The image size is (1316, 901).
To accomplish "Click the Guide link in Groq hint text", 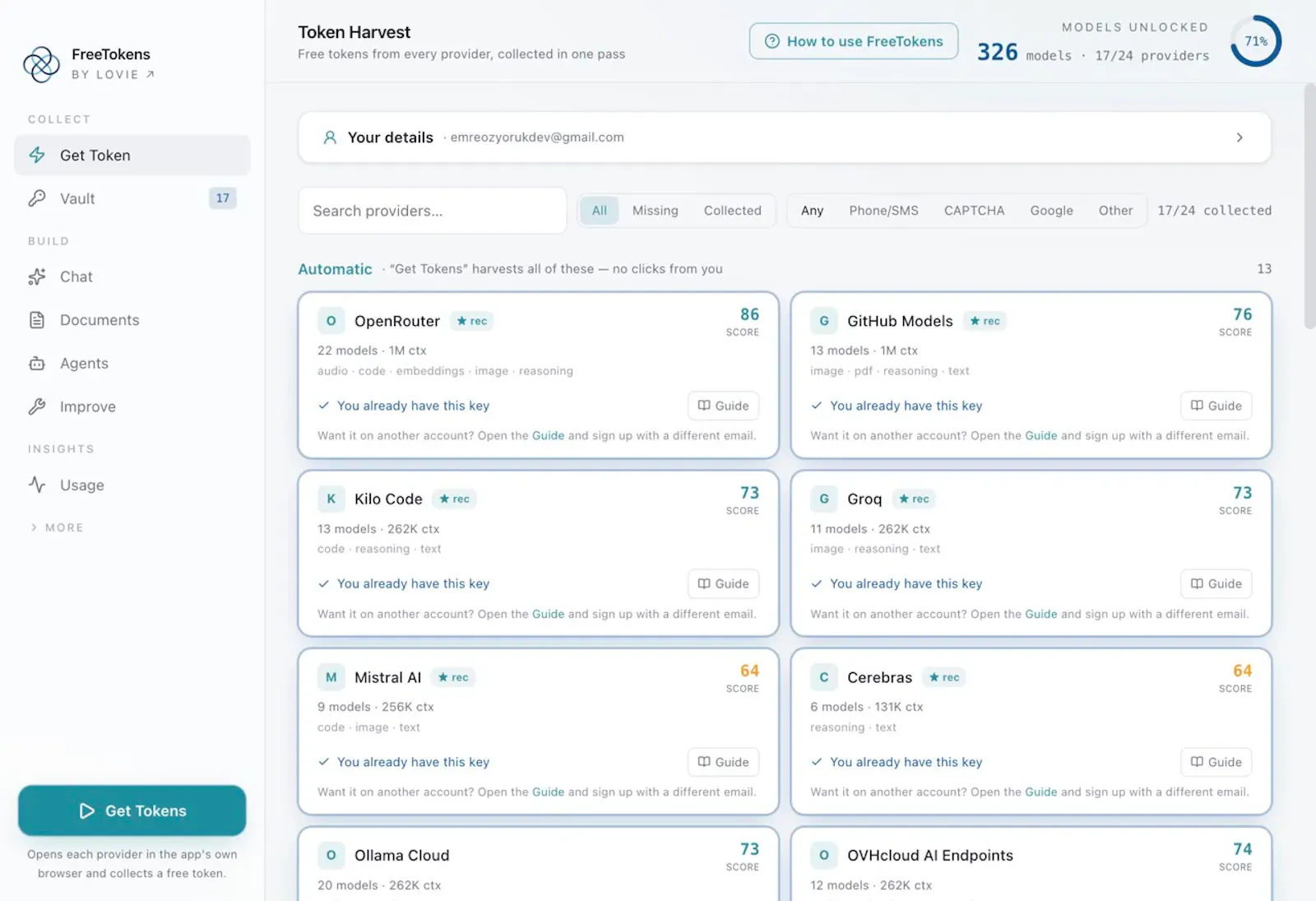I will tap(1041, 614).
